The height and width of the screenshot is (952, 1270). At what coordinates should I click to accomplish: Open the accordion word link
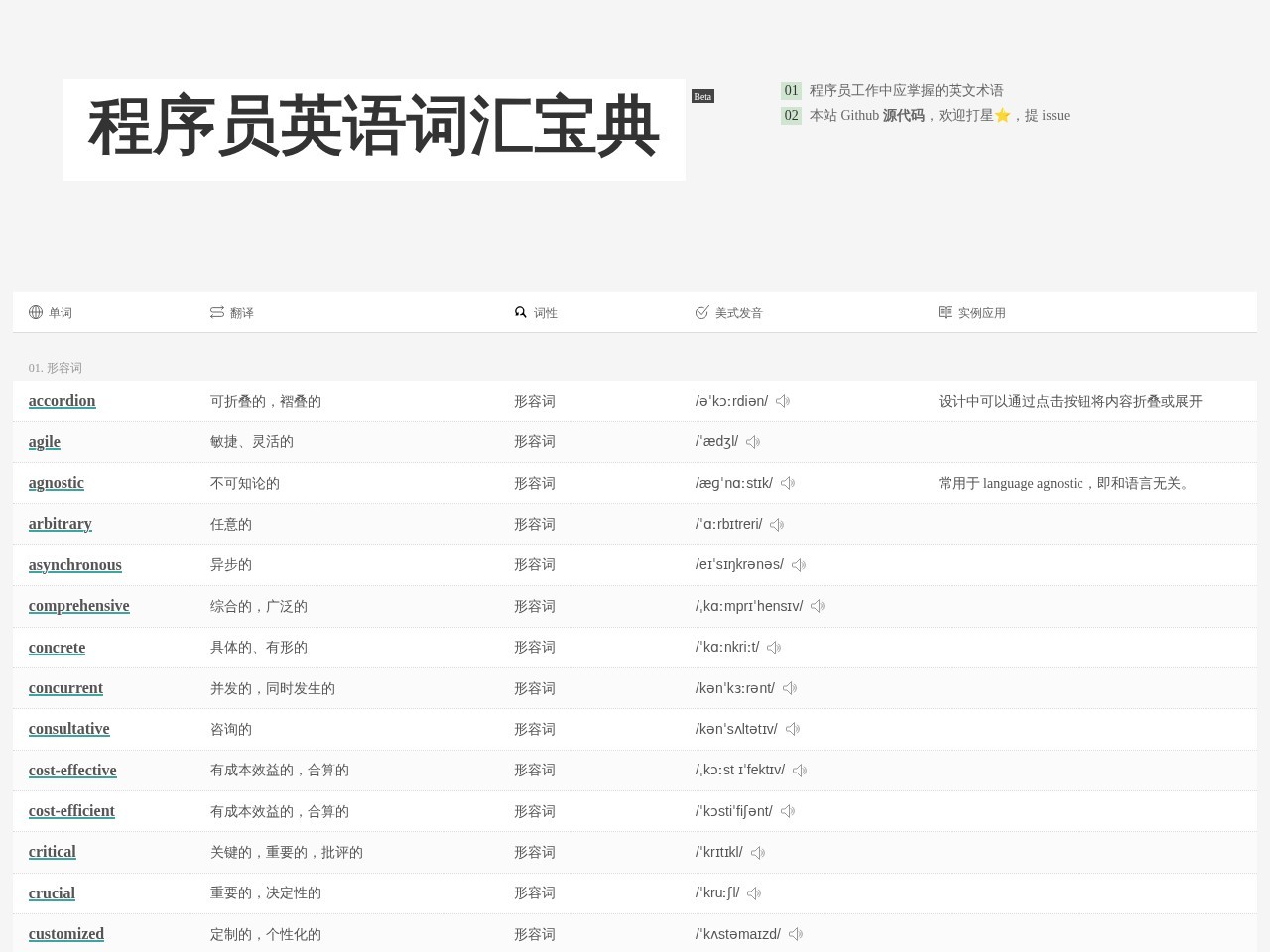tap(63, 401)
